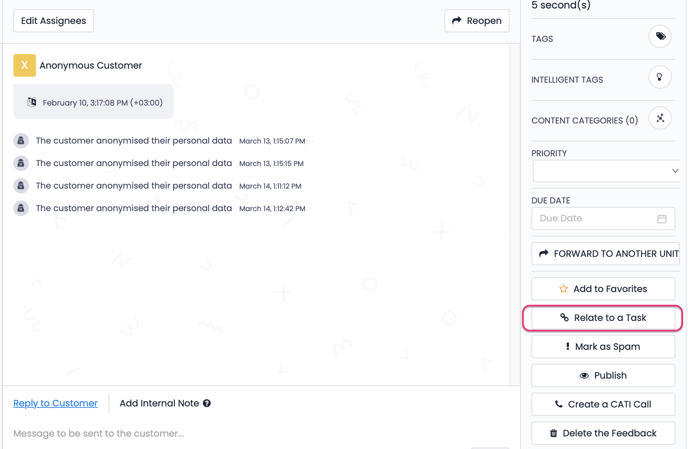Reopen the feedback ticket

(x=476, y=21)
